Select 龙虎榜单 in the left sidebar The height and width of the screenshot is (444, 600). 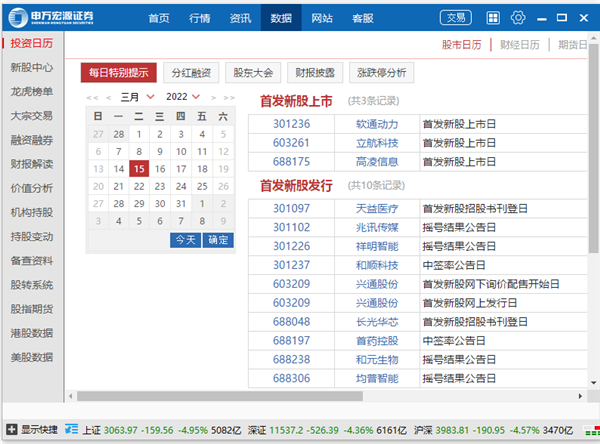coord(32,92)
